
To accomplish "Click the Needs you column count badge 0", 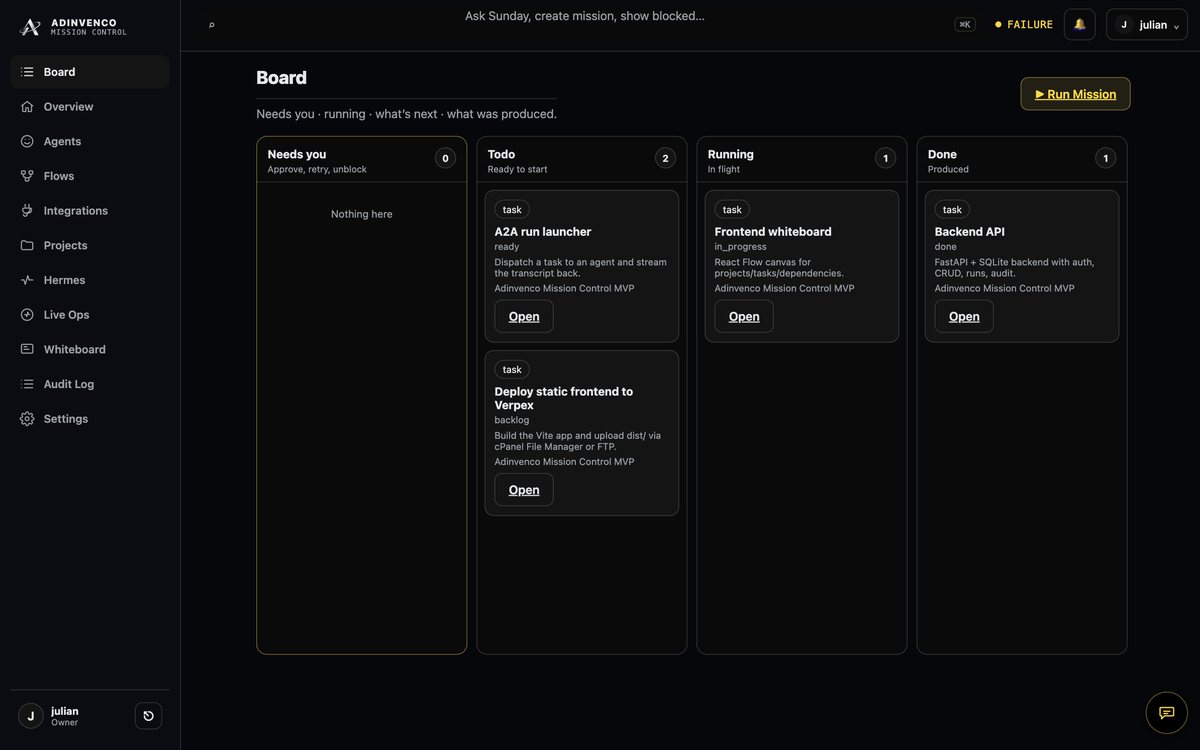I will click(445, 158).
